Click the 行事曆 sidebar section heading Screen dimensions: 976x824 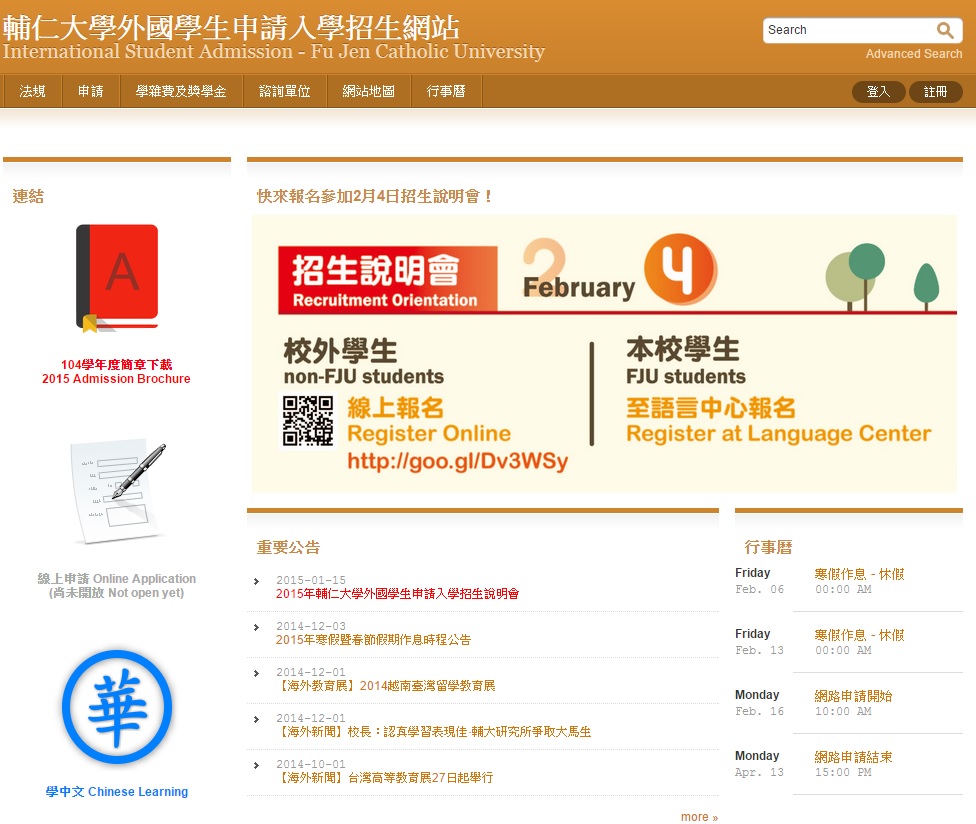coord(768,548)
